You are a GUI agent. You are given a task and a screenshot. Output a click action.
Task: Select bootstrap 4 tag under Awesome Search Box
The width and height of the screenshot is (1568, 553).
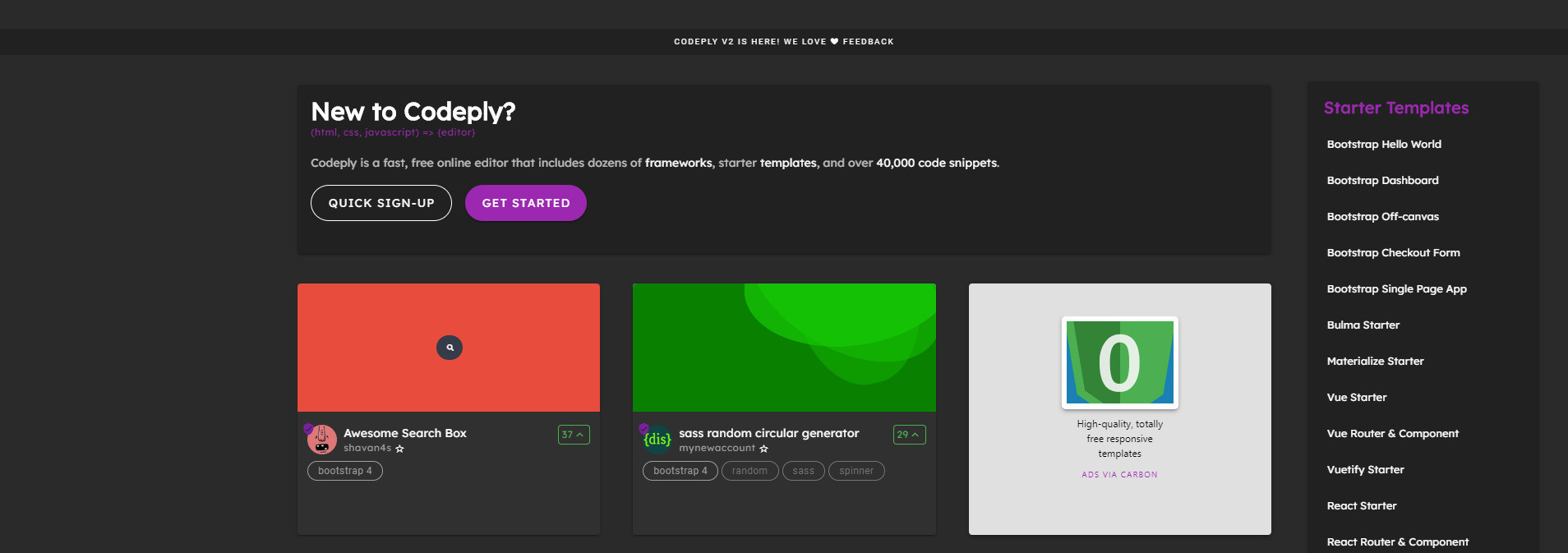[x=345, y=471]
